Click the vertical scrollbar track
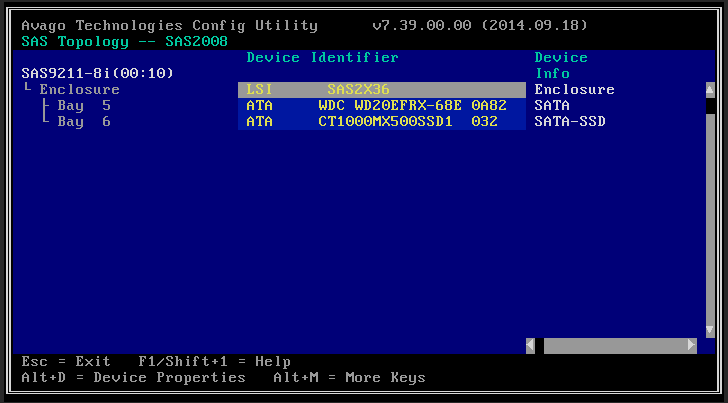The image size is (728, 403). (710, 218)
